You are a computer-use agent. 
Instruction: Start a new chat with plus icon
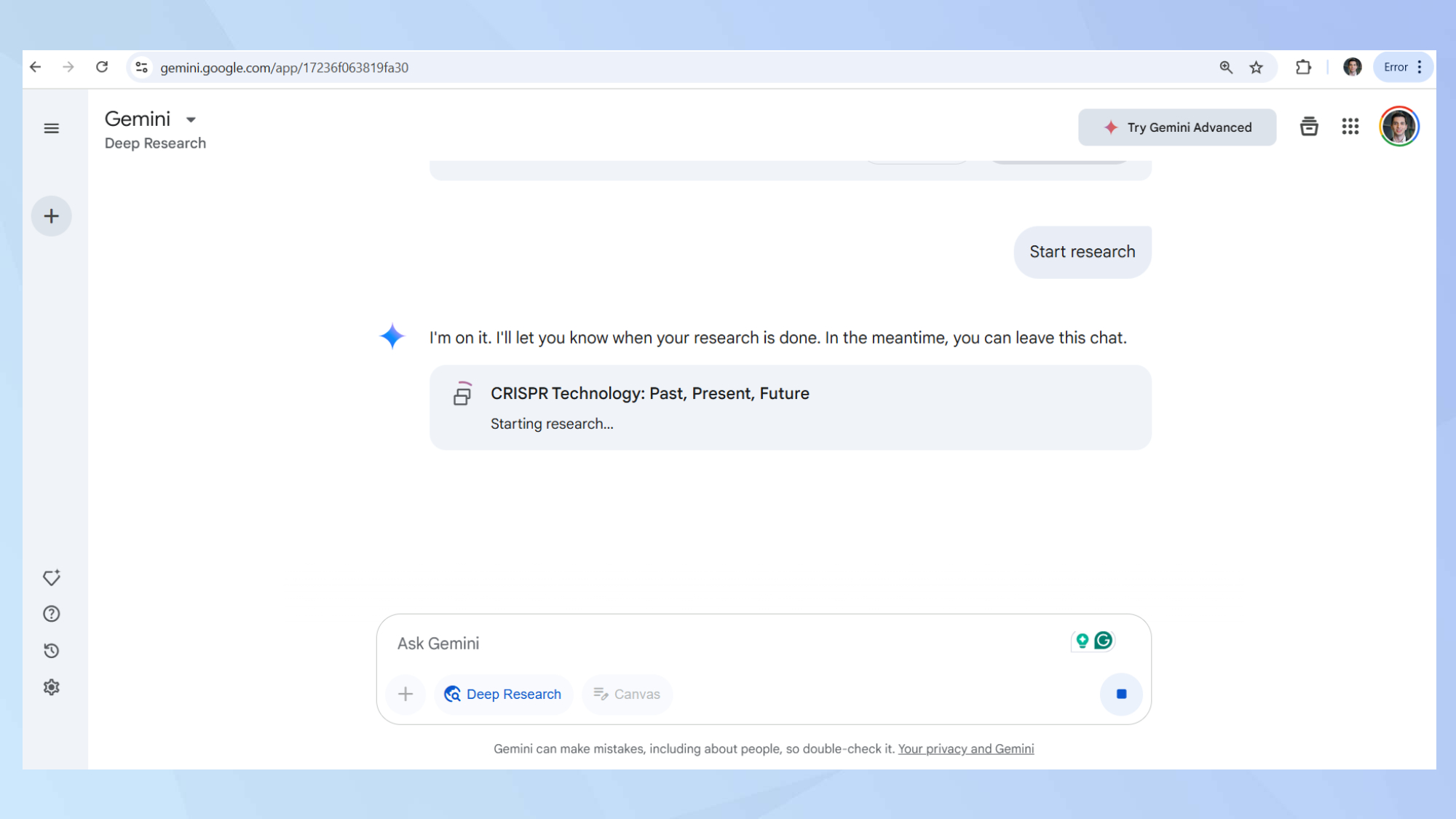(x=51, y=216)
